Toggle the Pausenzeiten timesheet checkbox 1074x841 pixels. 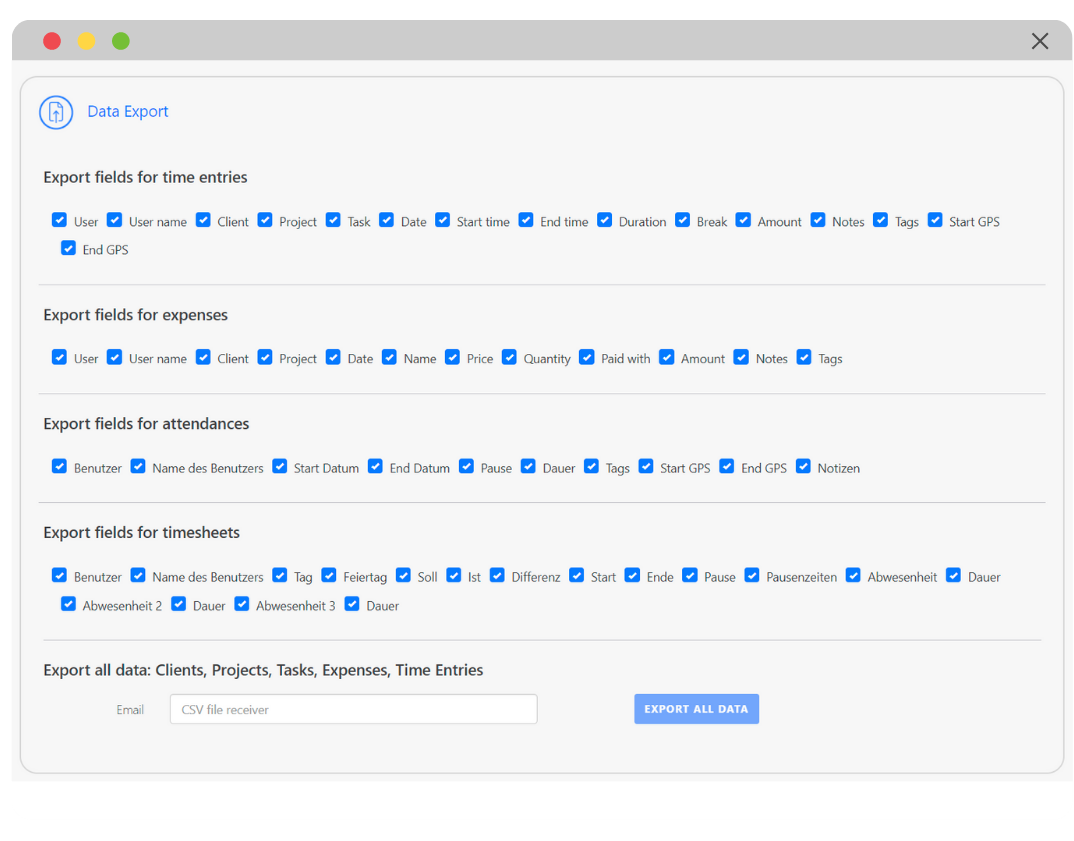tap(752, 575)
